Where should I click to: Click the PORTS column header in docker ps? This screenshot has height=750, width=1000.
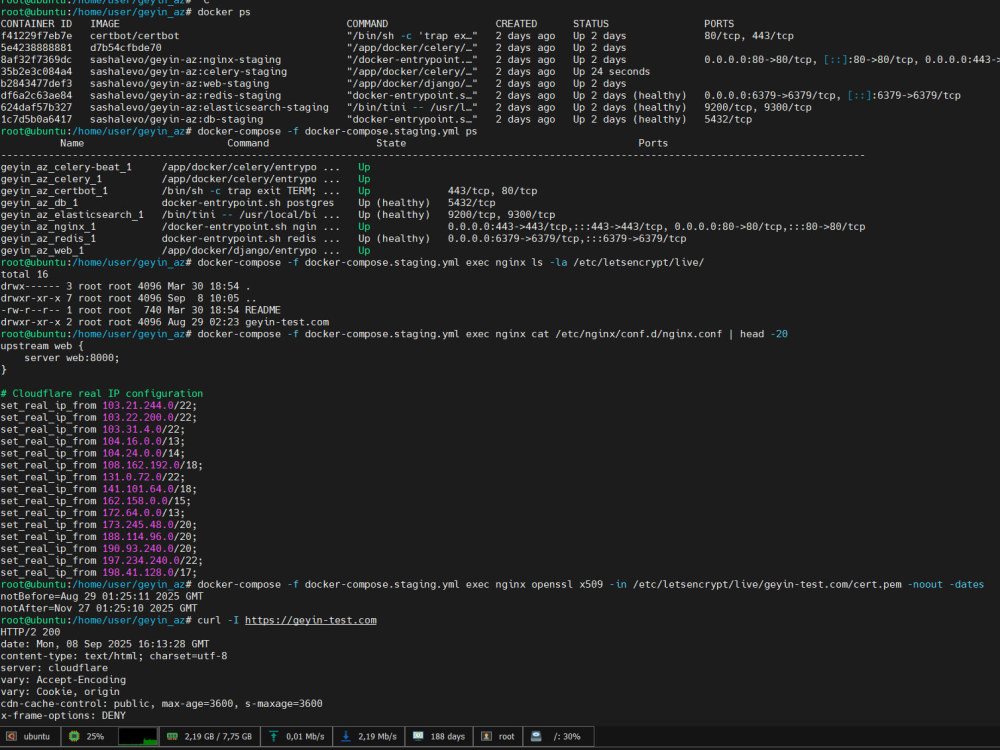click(x=719, y=24)
